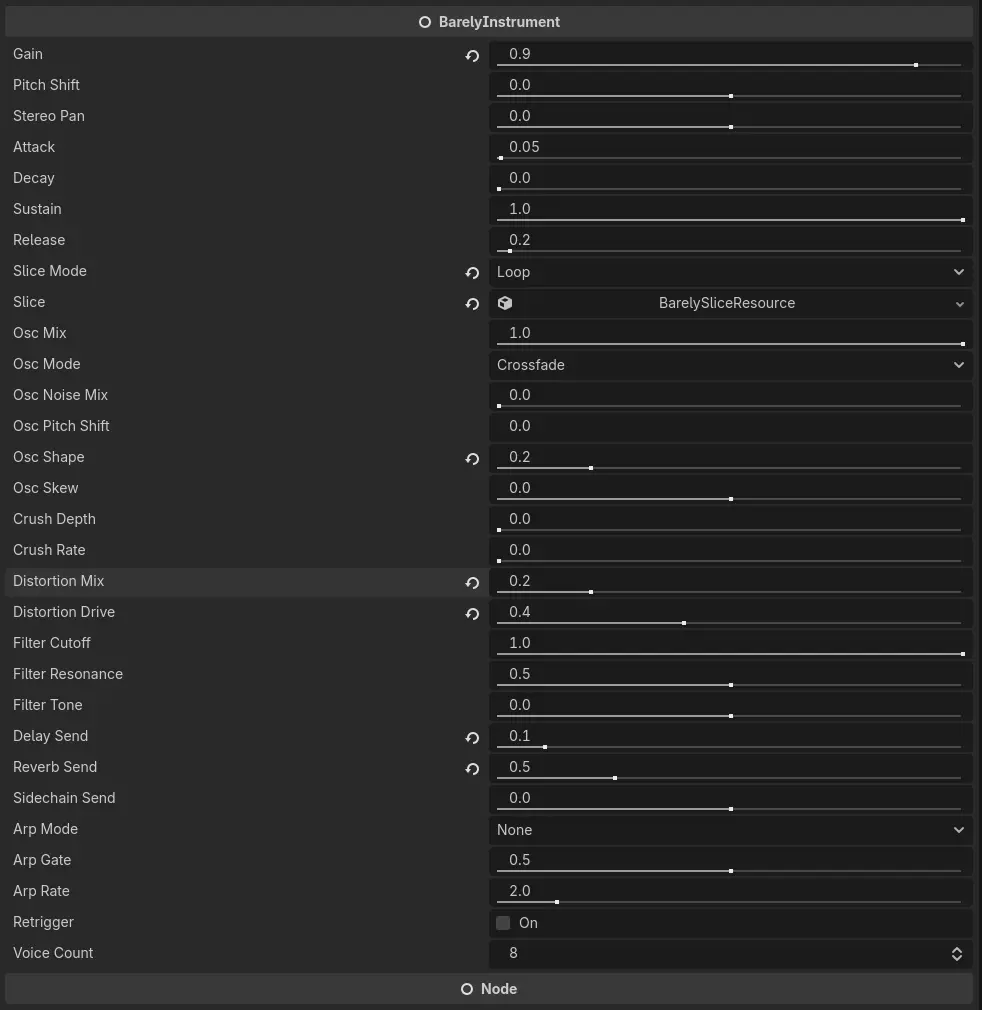Image resolution: width=982 pixels, height=1010 pixels.
Task: Reset Osc Shape with its revert icon
Action: coord(472,458)
